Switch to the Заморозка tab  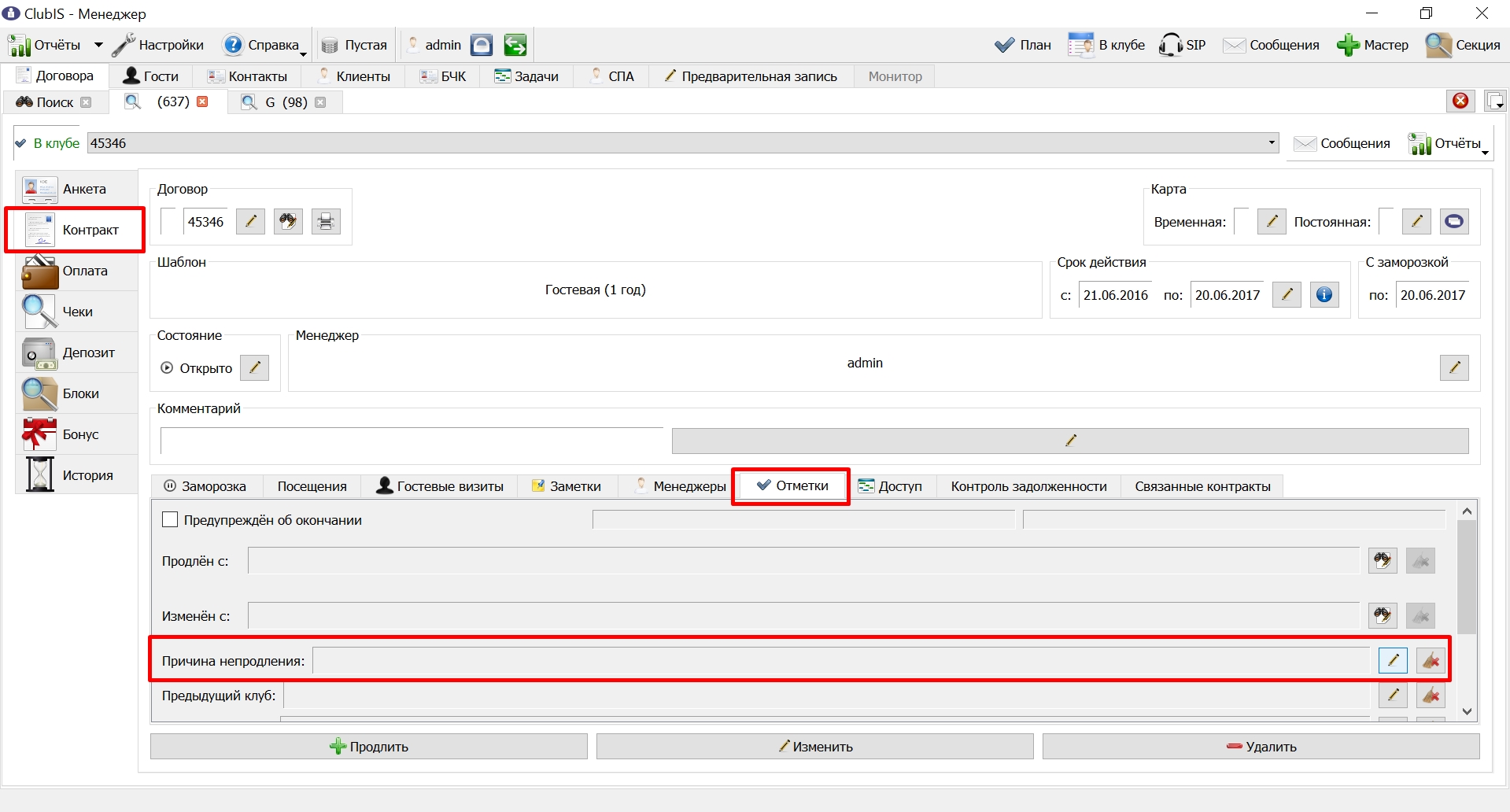point(205,486)
